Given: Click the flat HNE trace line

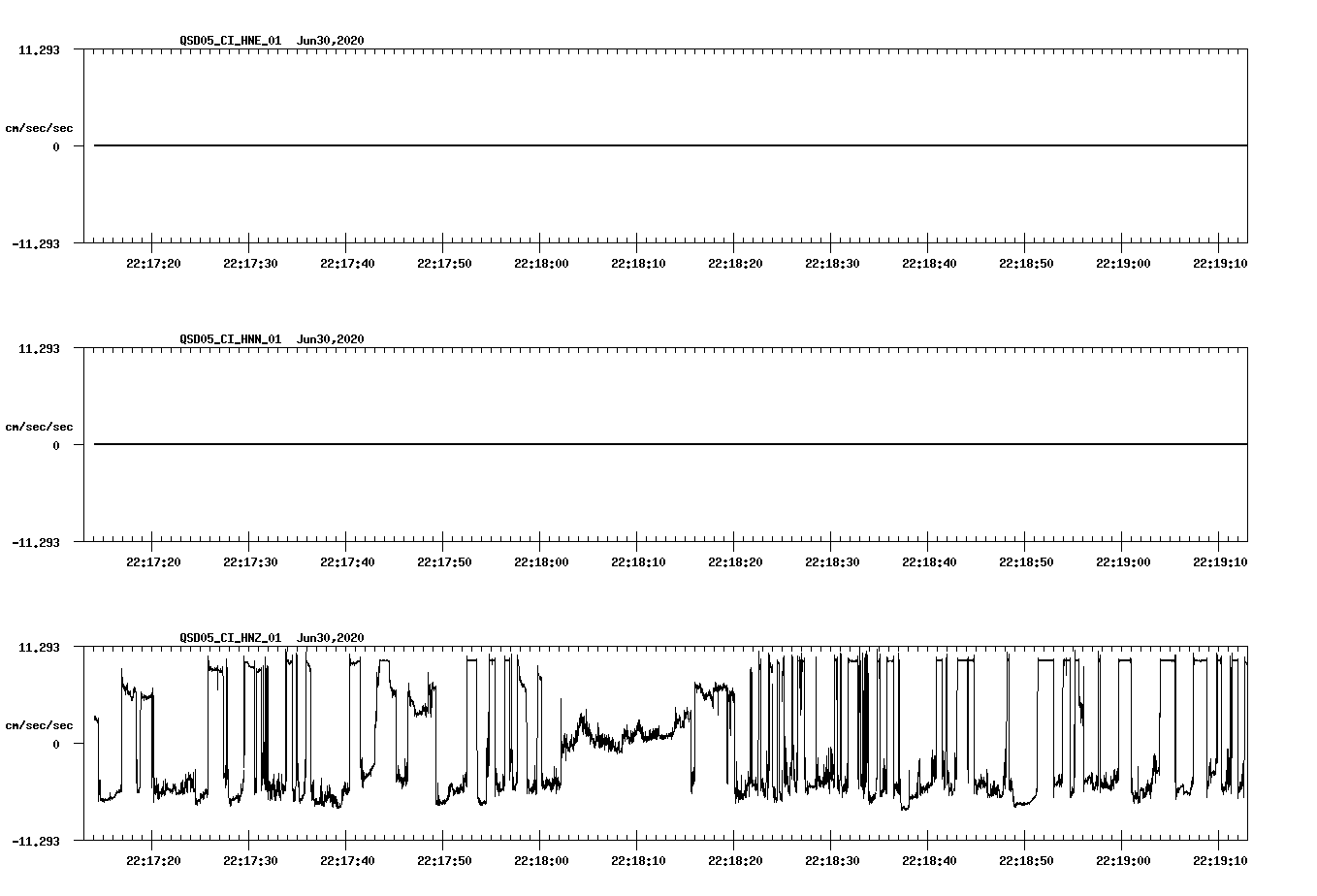Looking at the screenshot, I should [x=670, y=145].
